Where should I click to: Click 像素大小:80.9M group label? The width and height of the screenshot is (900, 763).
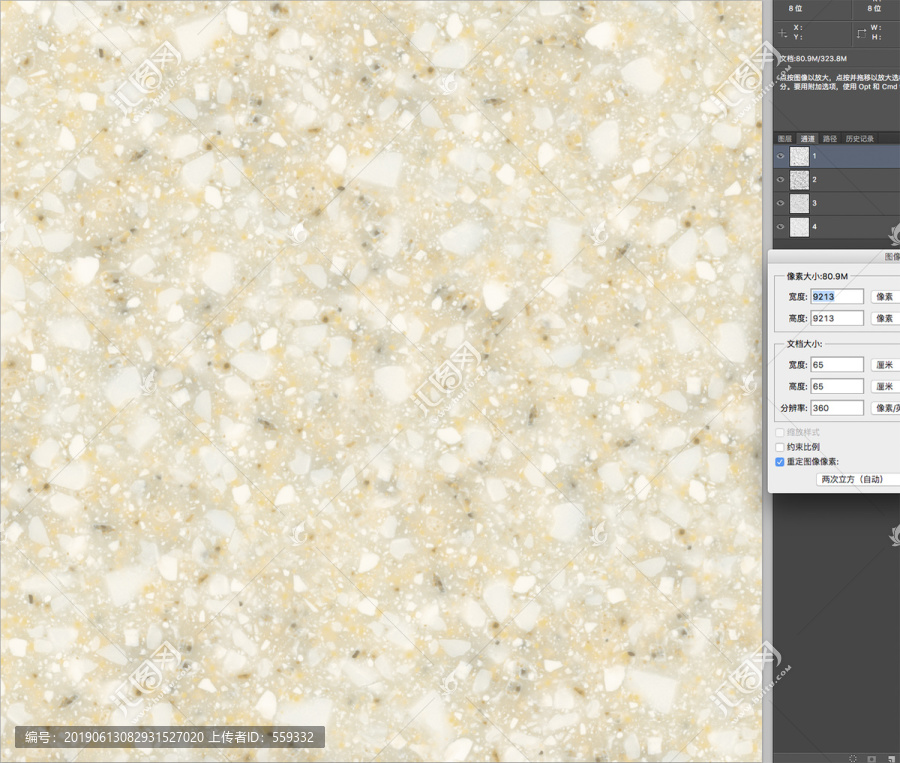tap(817, 276)
